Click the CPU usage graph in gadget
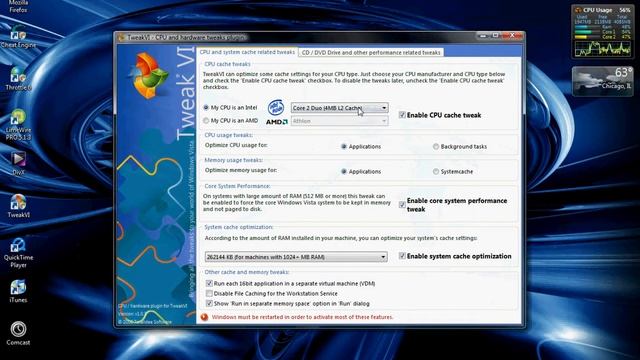Image resolution: width=640 pixels, height=360 pixels. [602, 49]
